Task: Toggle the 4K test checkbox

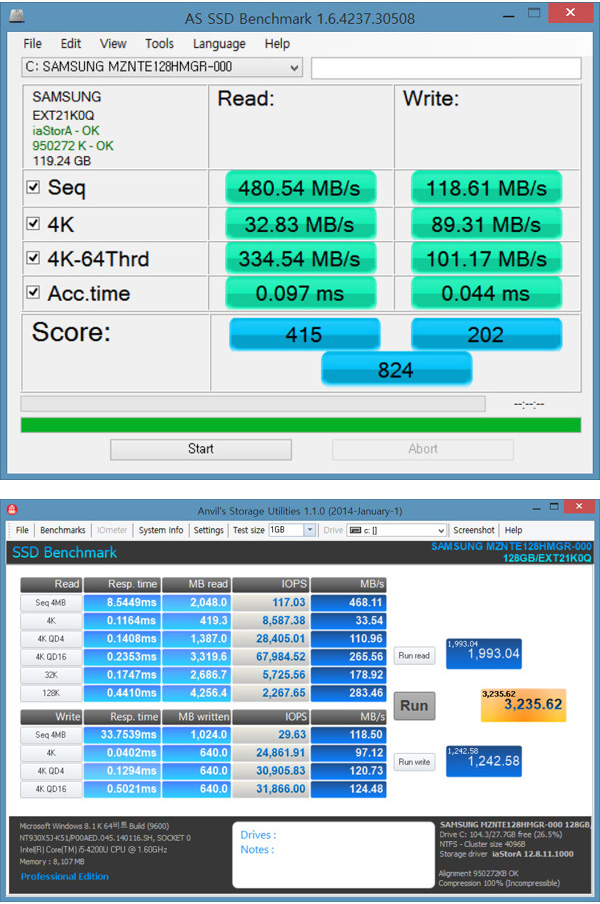Action: (x=33, y=224)
